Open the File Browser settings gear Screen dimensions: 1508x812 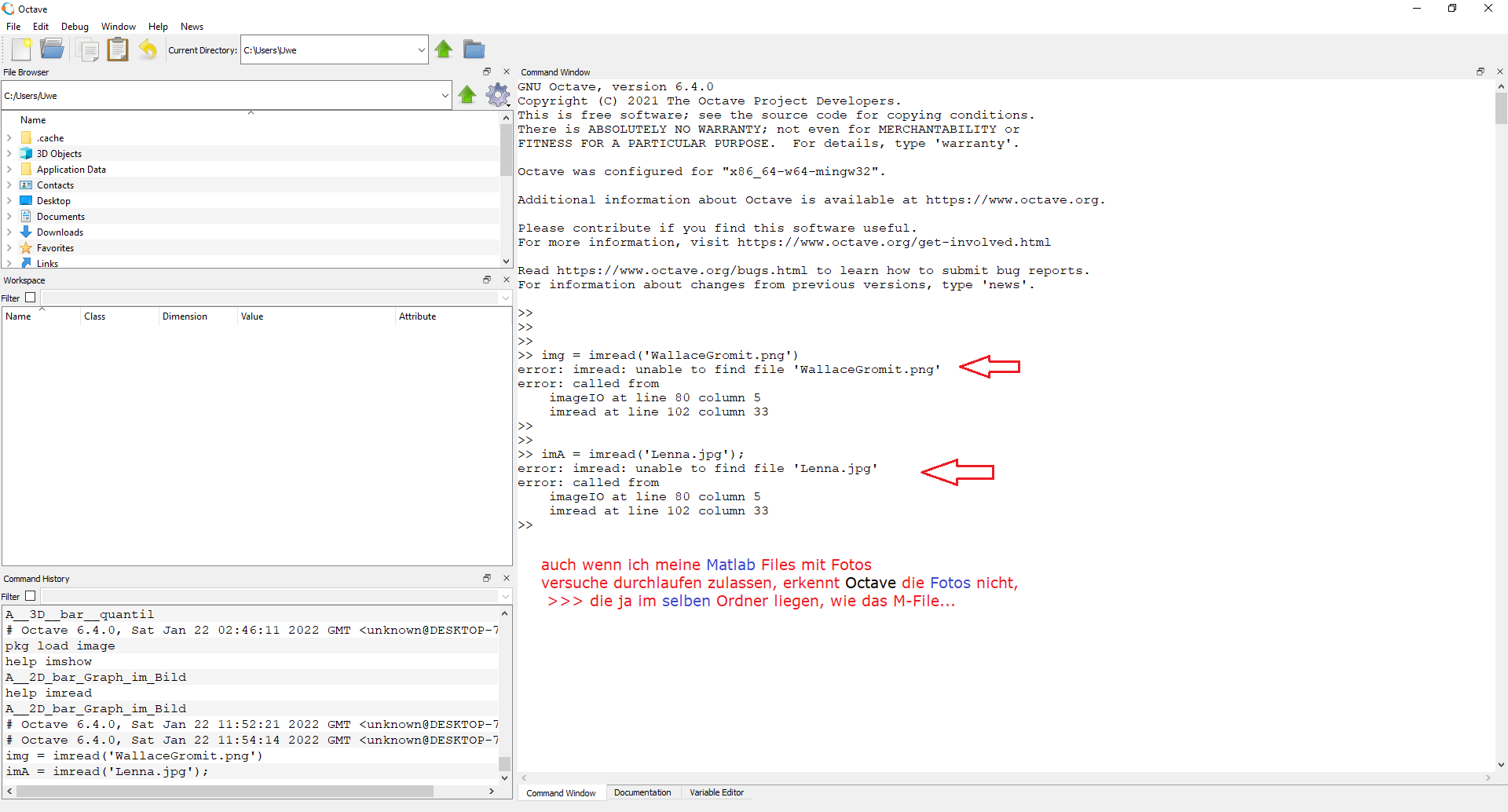pyautogui.click(x=497, y=95)
